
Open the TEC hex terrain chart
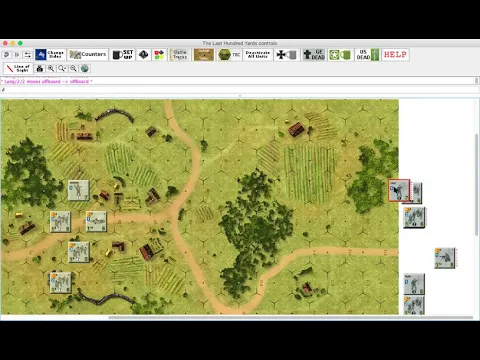(x=229, y=55)
